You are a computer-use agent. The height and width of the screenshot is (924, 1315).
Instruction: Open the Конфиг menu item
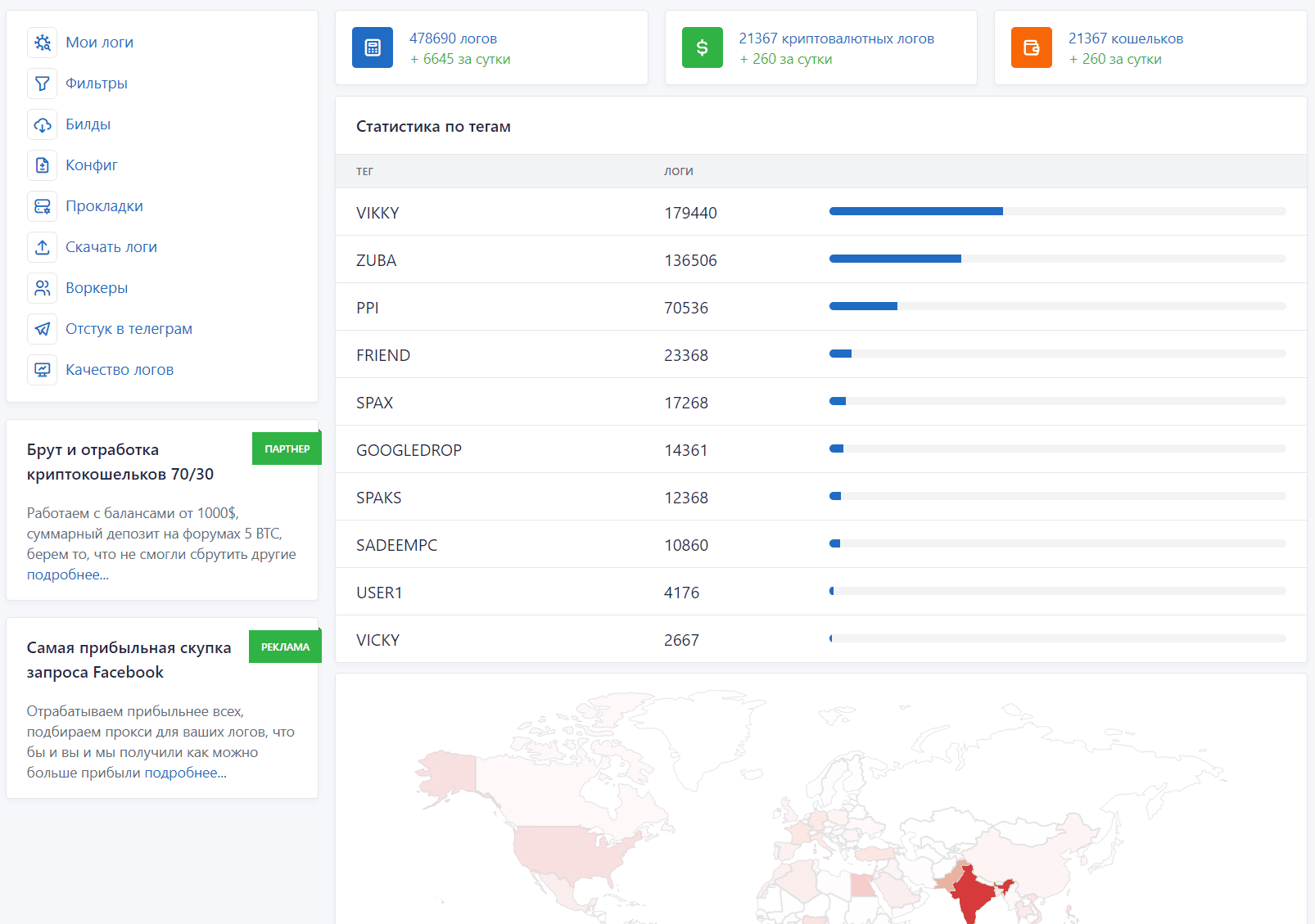click(92, 165)
